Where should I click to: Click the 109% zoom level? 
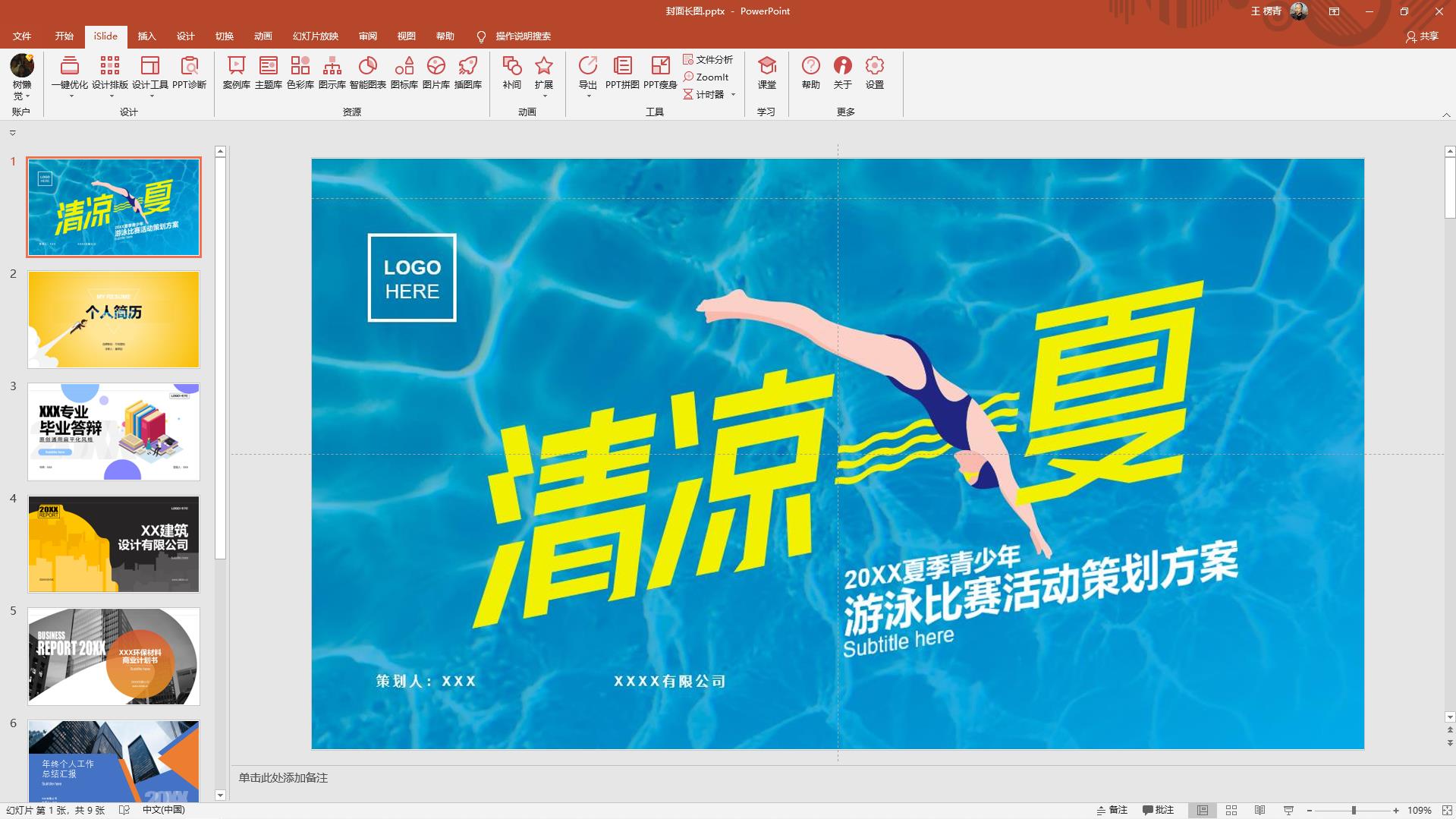coord(1419,810)
